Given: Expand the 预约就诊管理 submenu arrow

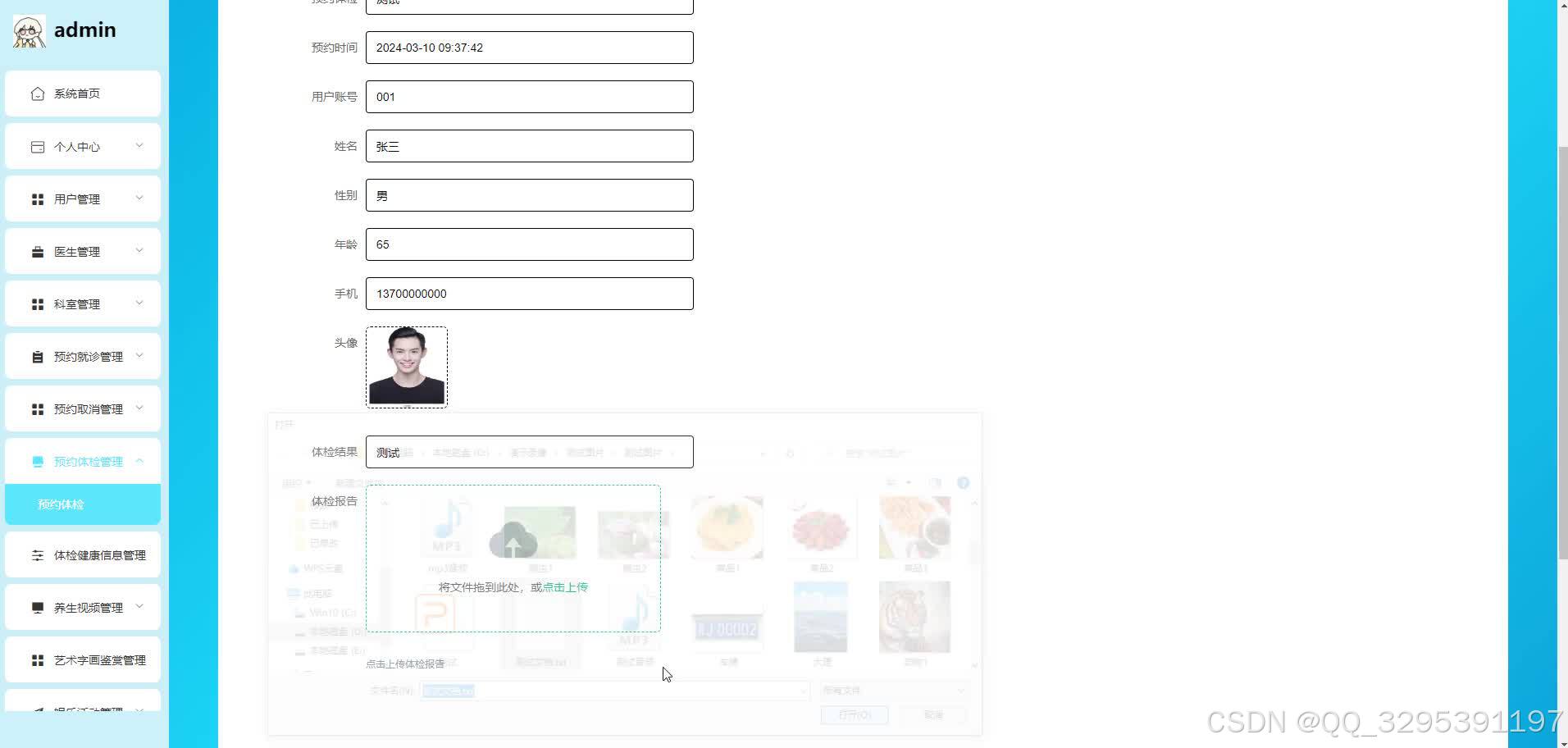Looking at the screenshot, I should point(139,355).
